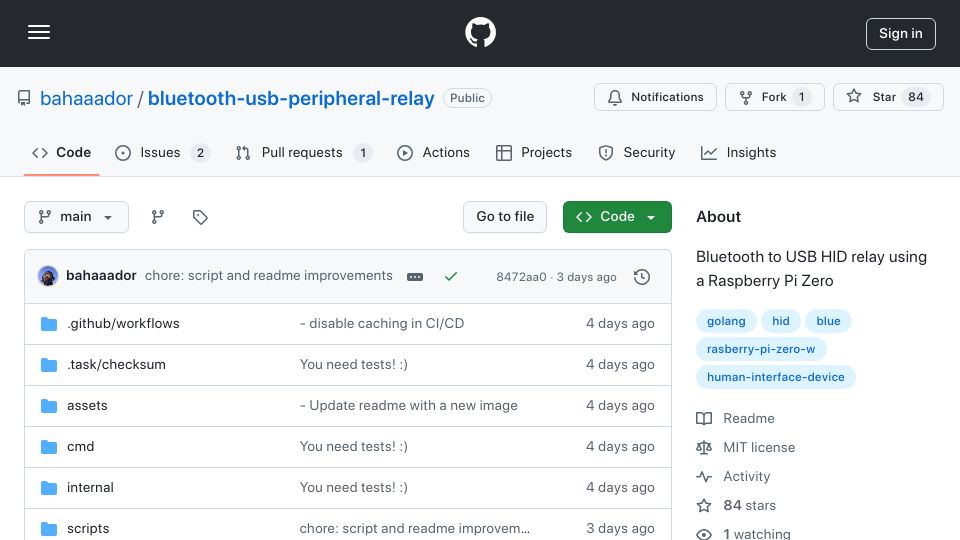Open commit history clock icon
The width and height of the screenshot is (960, 540).
coord(642,277)
